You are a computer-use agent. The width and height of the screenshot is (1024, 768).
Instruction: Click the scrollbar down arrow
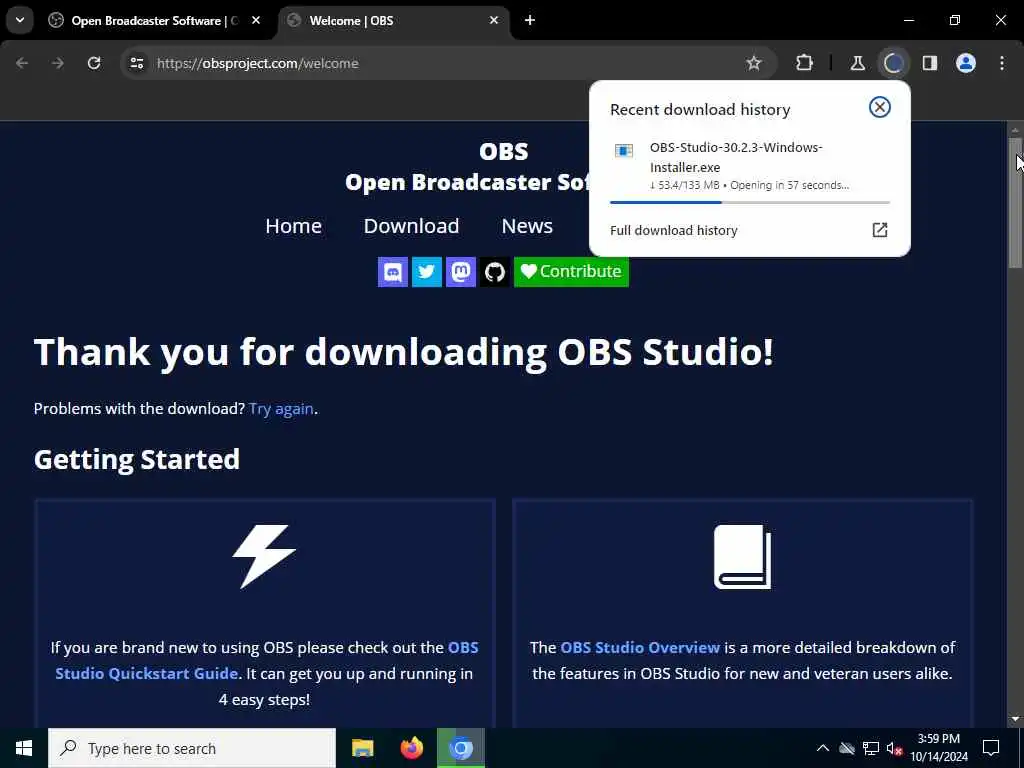[1015, 719]
